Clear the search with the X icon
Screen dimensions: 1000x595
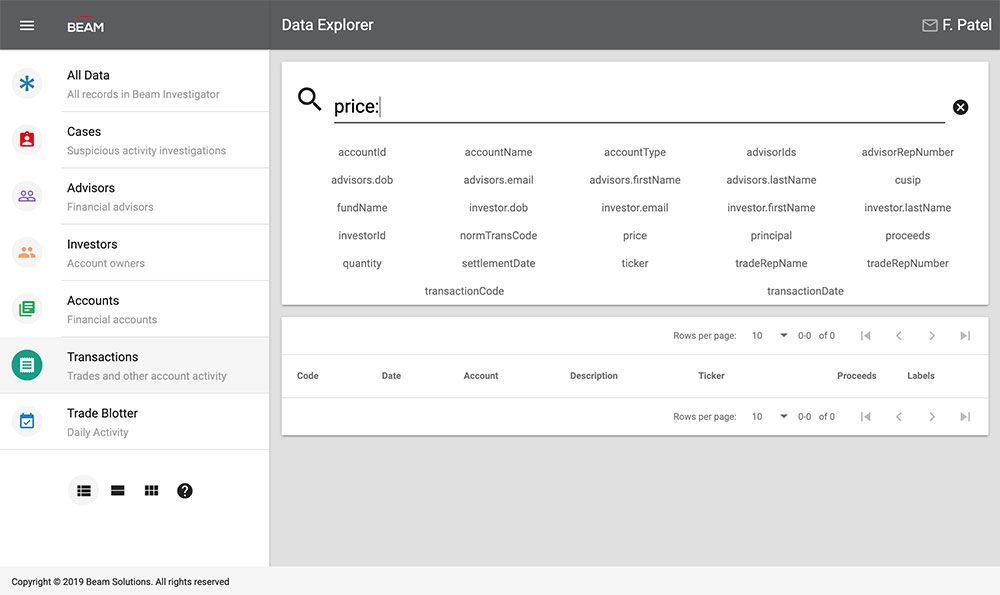(960, 107)
